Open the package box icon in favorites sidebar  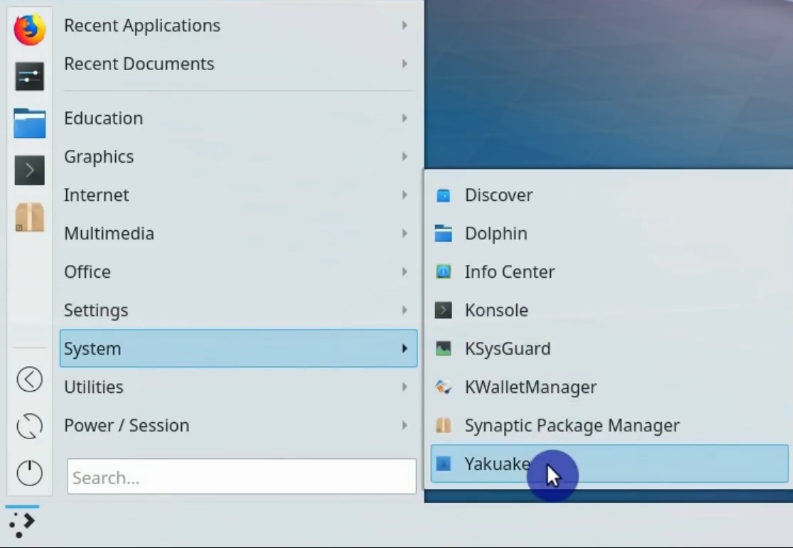click(29, 217)
